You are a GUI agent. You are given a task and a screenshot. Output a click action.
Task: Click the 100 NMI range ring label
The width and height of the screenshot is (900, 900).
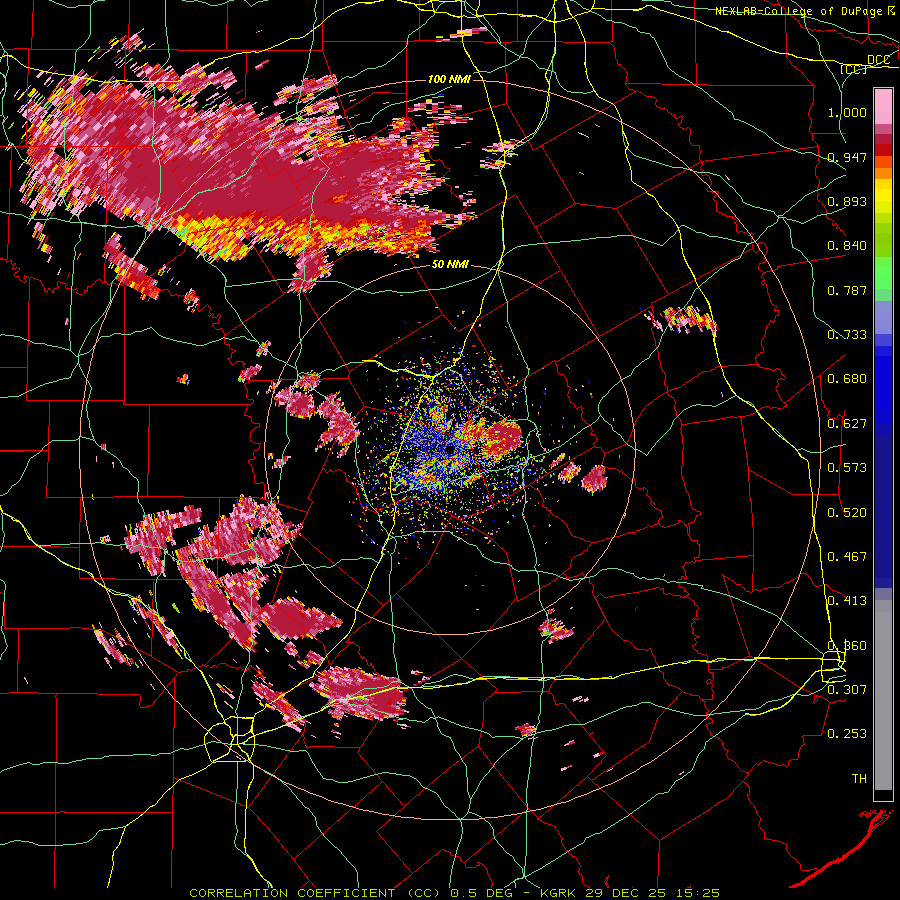point(449,79)
